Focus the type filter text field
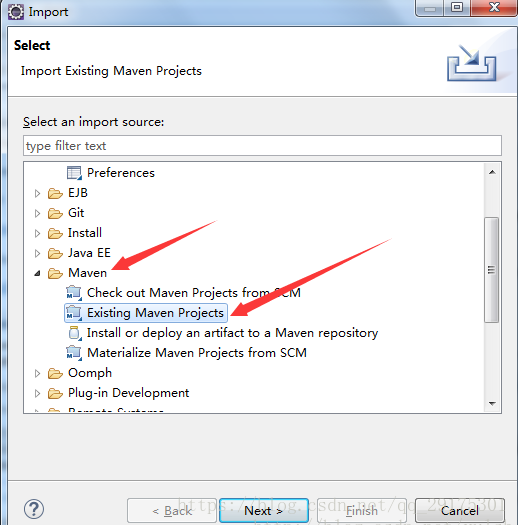This screenshot has height=525, width=518. [x=262, y=146]
